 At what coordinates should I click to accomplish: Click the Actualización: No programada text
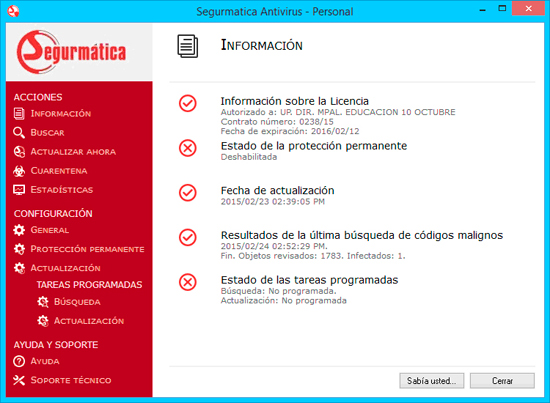(x=283, y=301)
